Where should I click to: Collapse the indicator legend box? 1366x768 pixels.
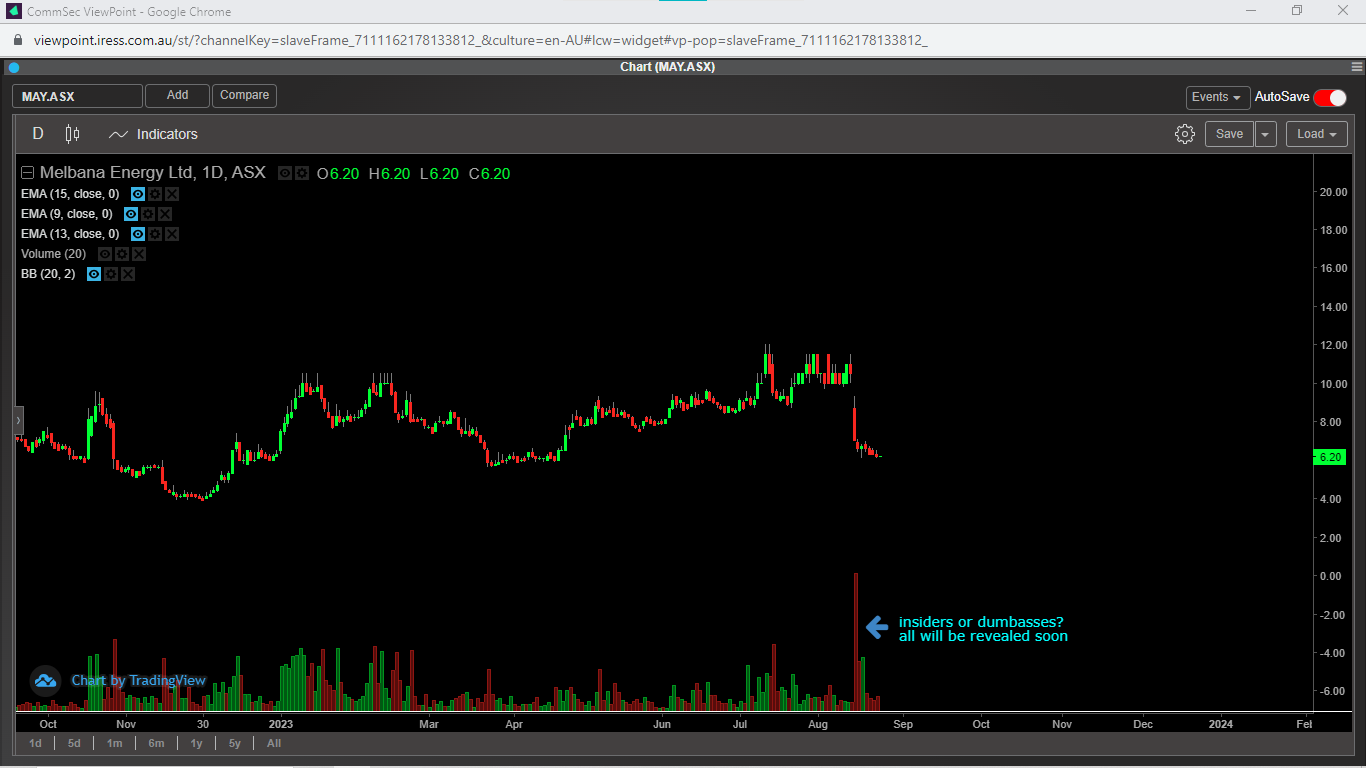pyautogui.click(x=28, y=173)
